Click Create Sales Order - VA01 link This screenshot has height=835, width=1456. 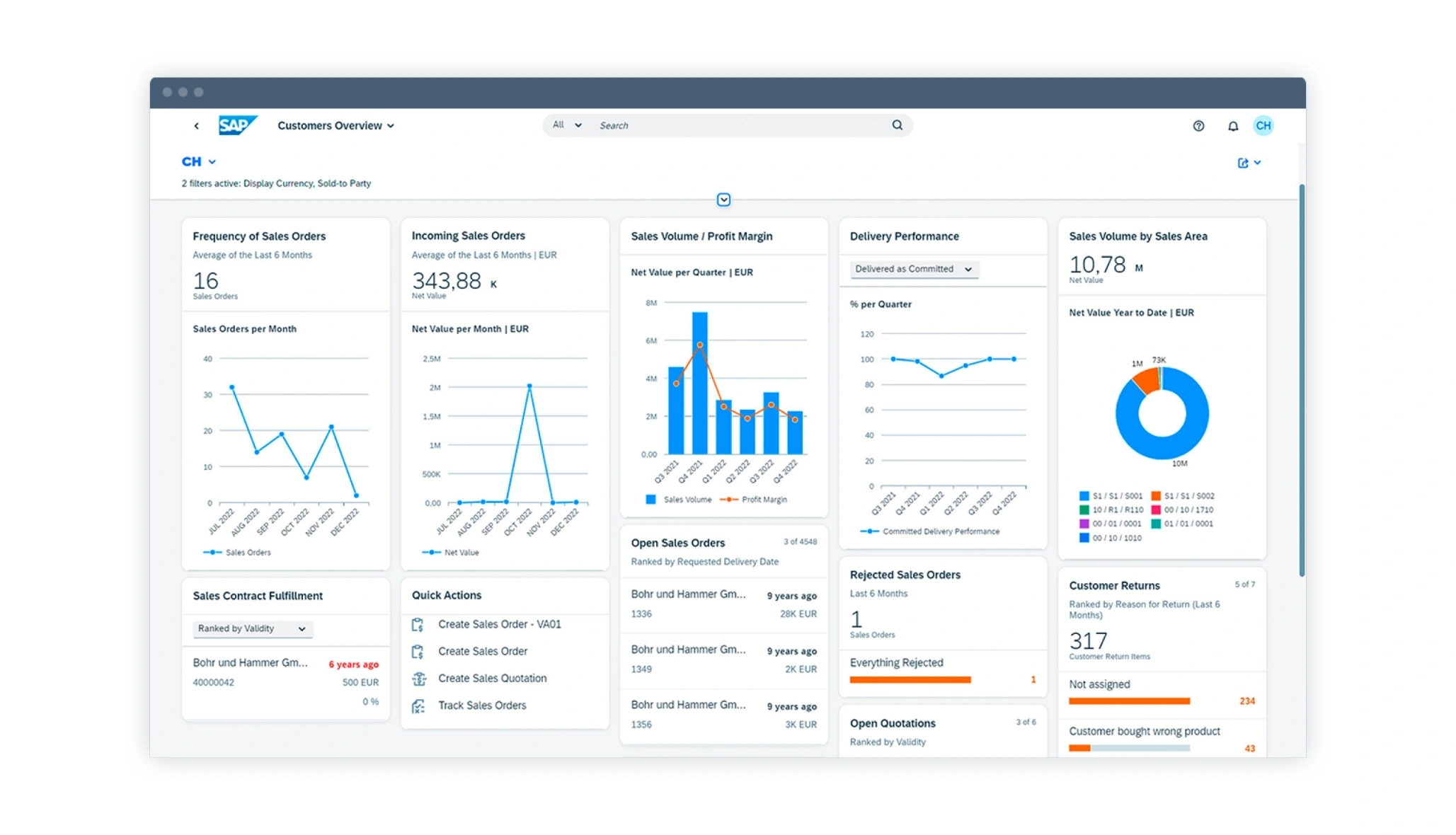(x=499, y=624)
